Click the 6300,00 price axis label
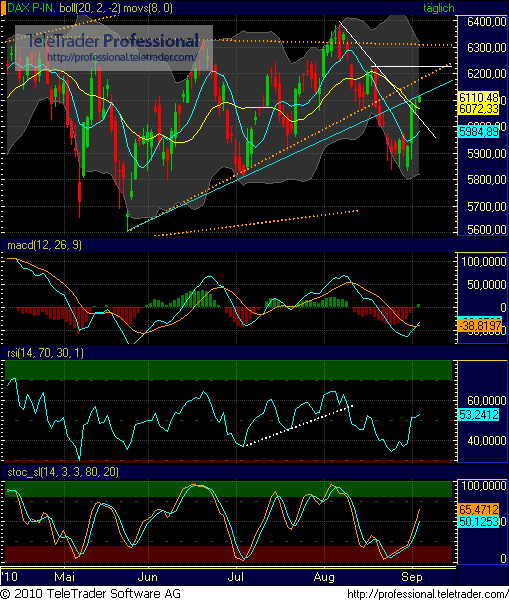Image resolution: width=509 pixels, height=603 pixels. 486,48
